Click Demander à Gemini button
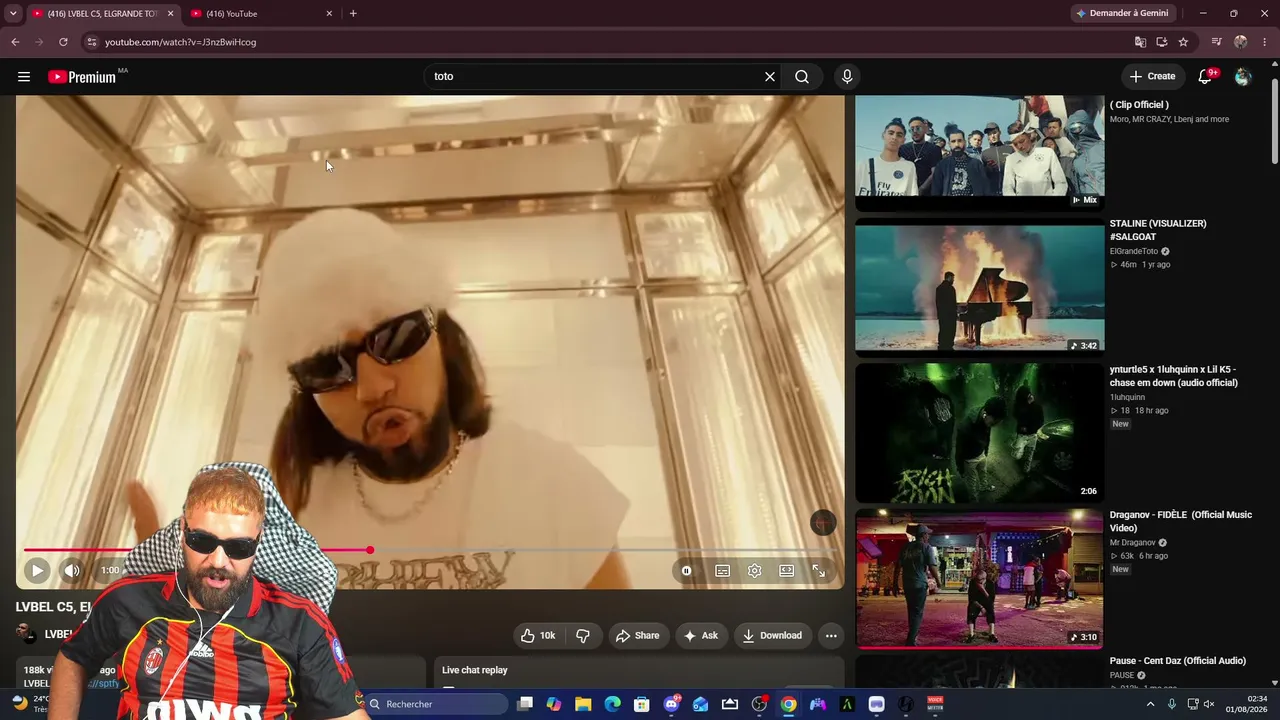Screen dimensions: 1280x720 (1122, 14)
